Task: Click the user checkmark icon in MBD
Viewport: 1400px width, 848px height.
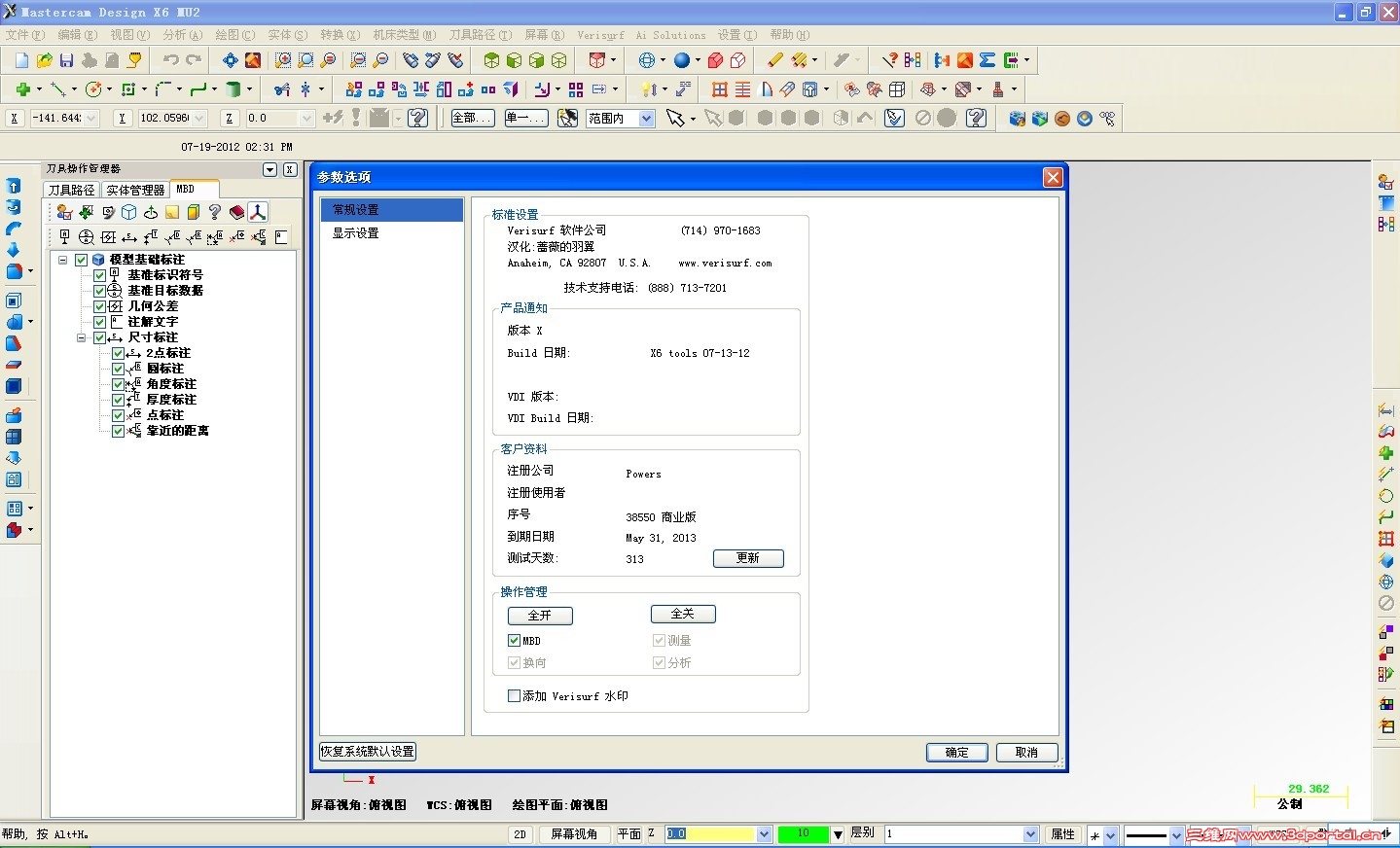Action: (x=64, y=212)
